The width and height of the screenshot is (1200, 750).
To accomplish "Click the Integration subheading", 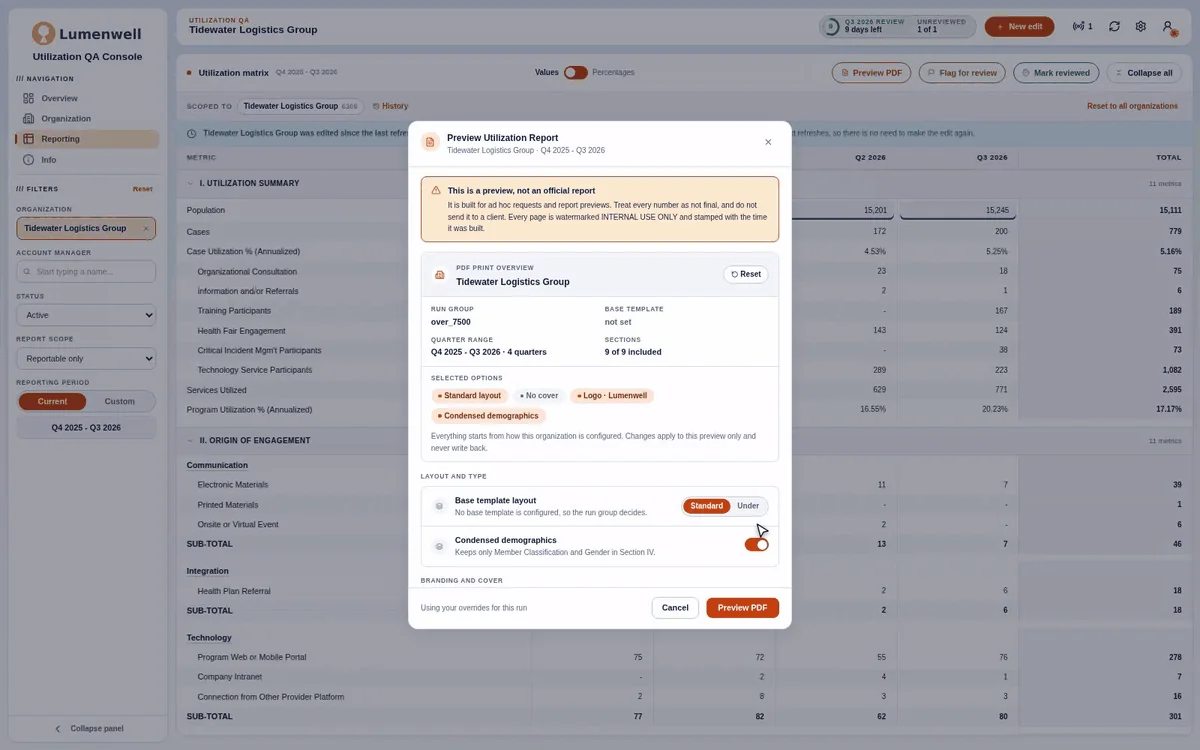I will point(208,571).
